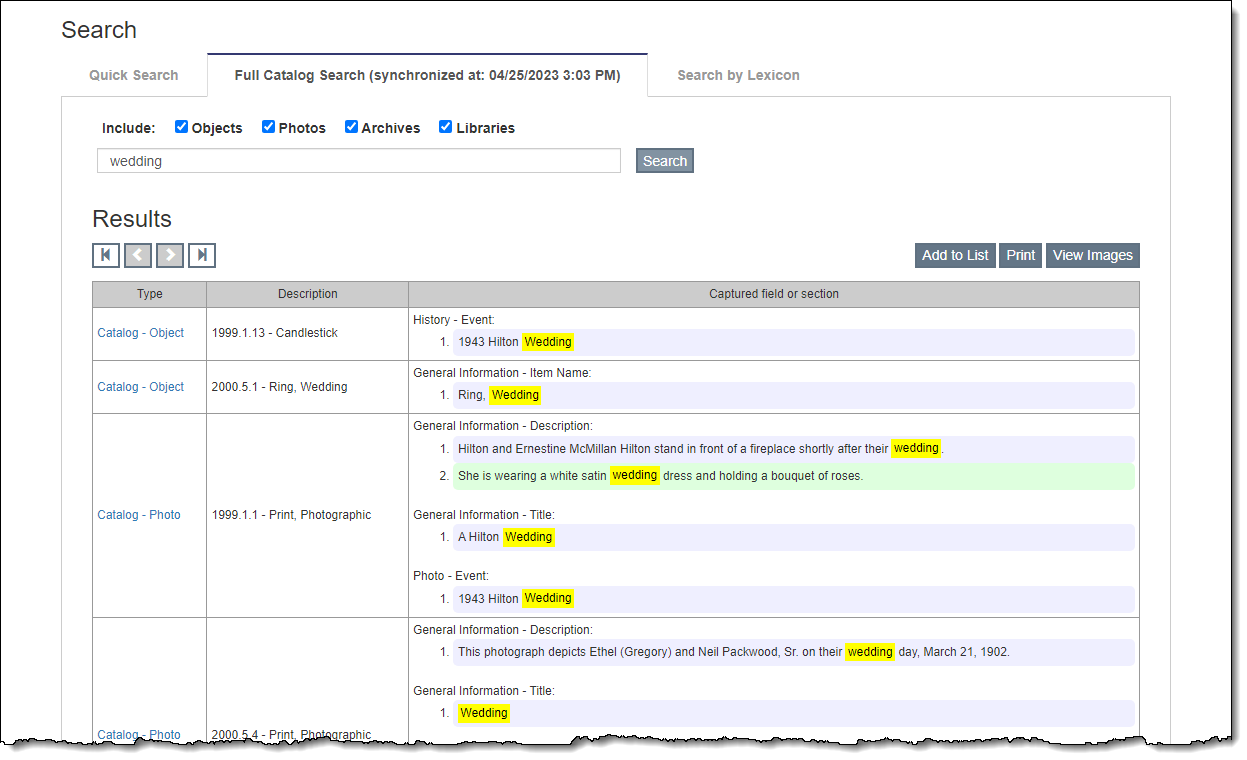The image size is (1247, 760).
Task: Click the Search button
Action: (x=665, y=161)
